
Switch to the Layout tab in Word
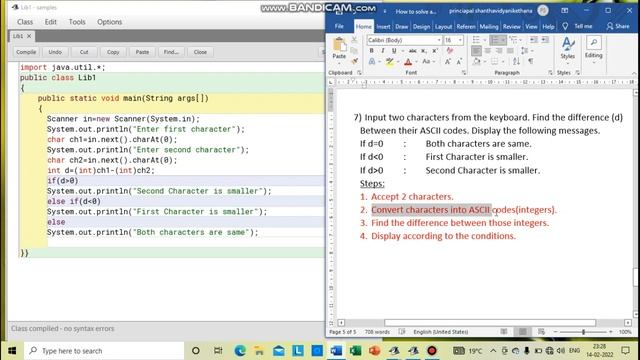click(x=443, y=27)
